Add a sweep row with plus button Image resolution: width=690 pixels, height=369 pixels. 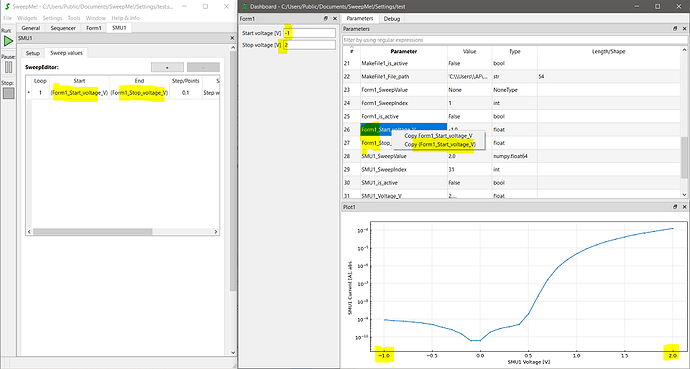[x=167, y=67]
